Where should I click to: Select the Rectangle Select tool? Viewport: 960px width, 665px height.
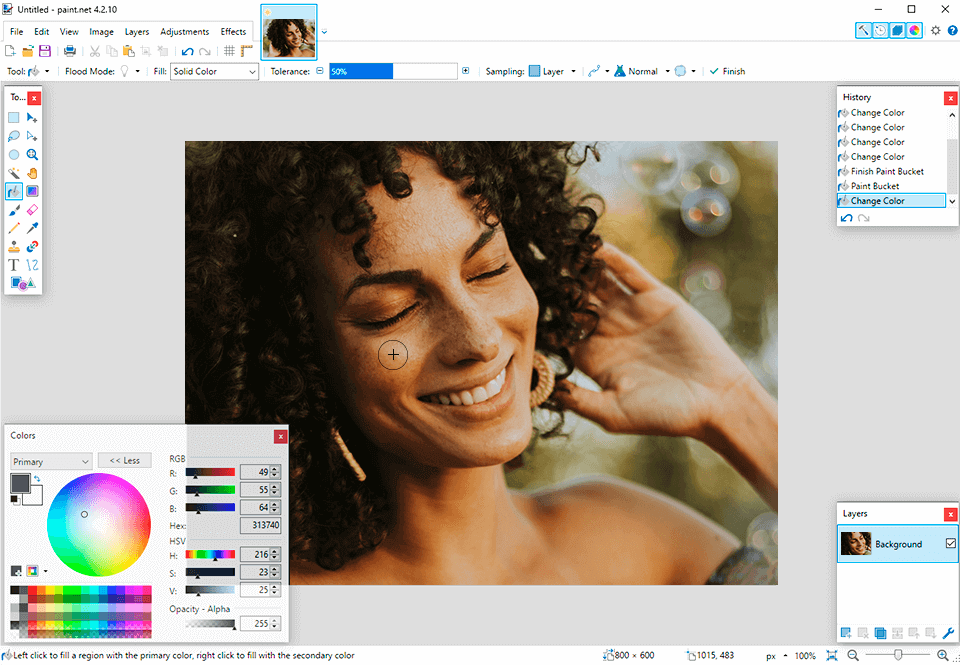[x=13, y=118]
